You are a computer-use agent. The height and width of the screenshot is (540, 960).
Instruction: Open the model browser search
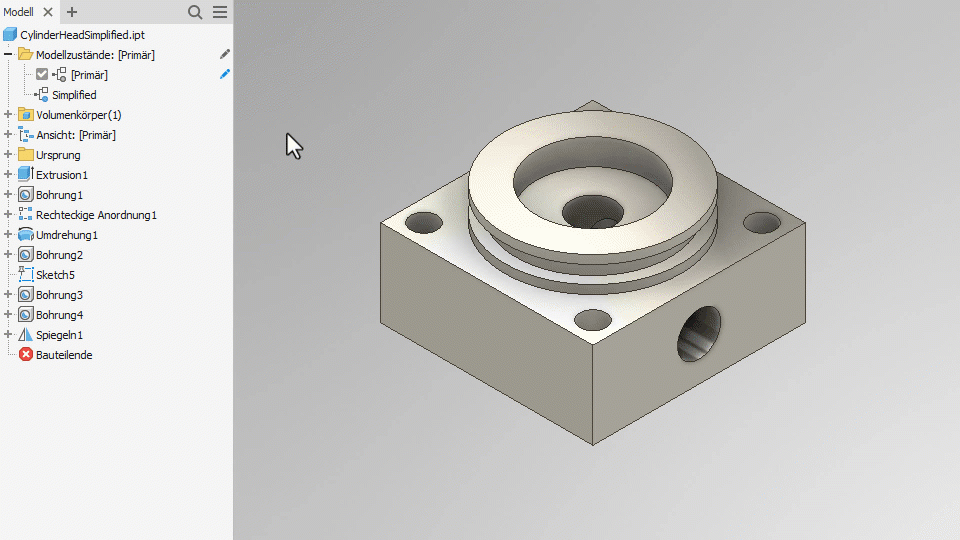point(195,12)
